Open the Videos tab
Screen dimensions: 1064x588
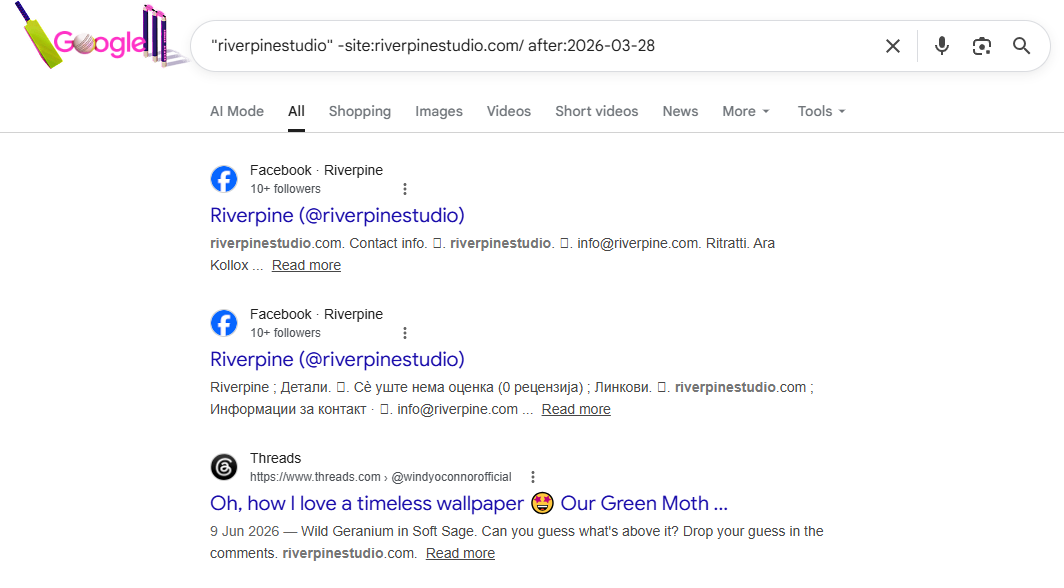click(509, 111)
